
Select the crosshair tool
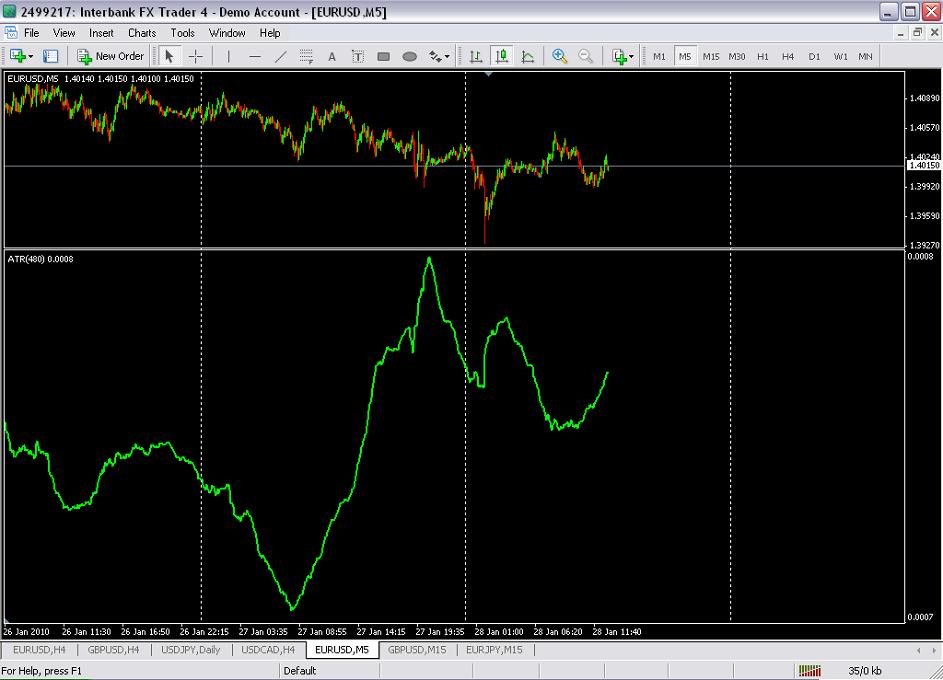[196, 56]
